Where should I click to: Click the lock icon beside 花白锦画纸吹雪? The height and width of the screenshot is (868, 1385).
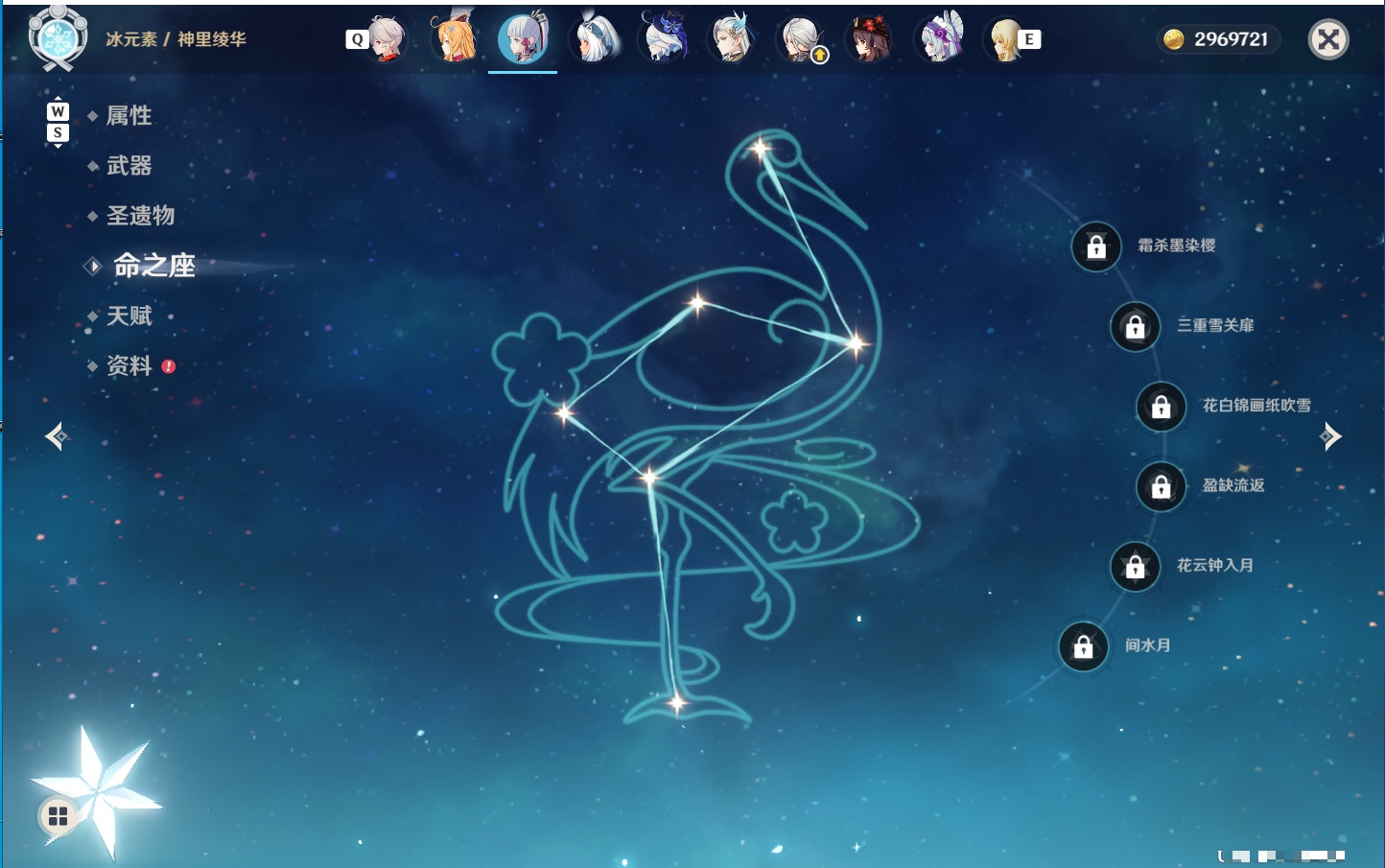(x=1162, y=406)
